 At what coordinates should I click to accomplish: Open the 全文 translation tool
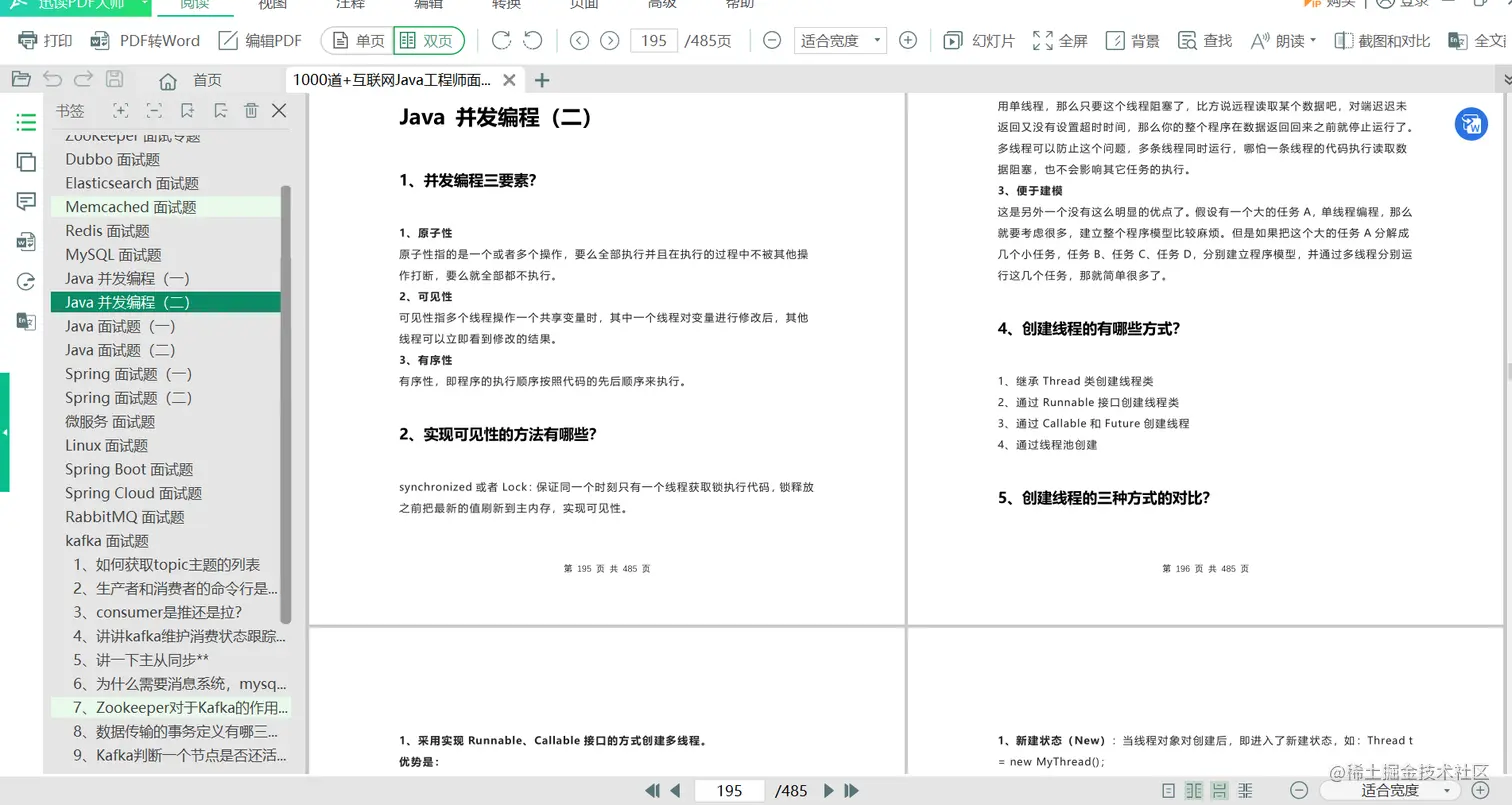coord(1479,41)
